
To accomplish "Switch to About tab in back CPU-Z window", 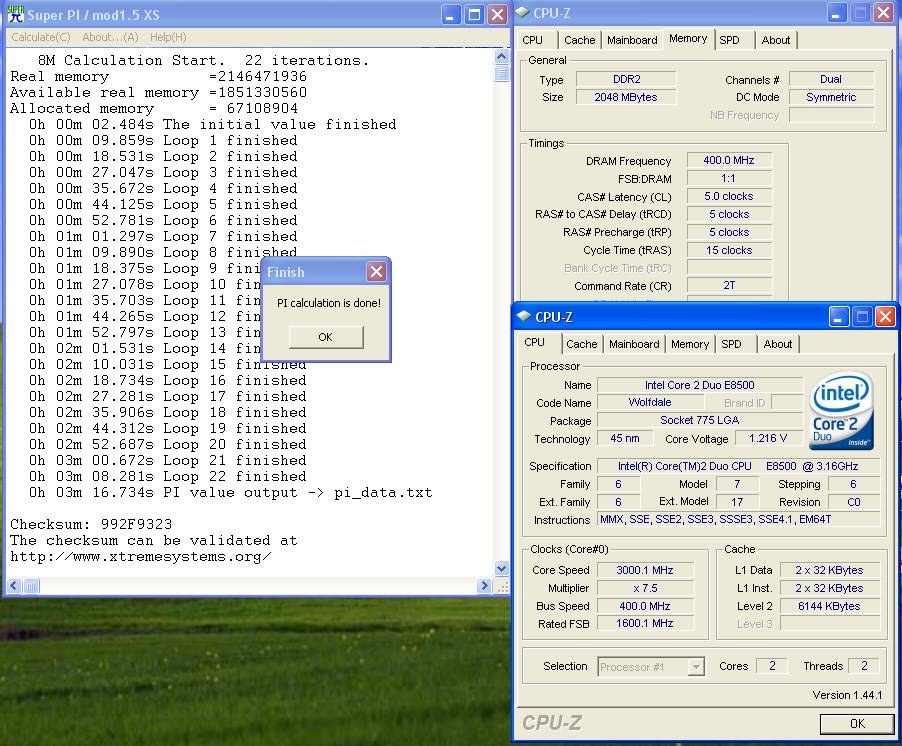I will click(775, 40).
